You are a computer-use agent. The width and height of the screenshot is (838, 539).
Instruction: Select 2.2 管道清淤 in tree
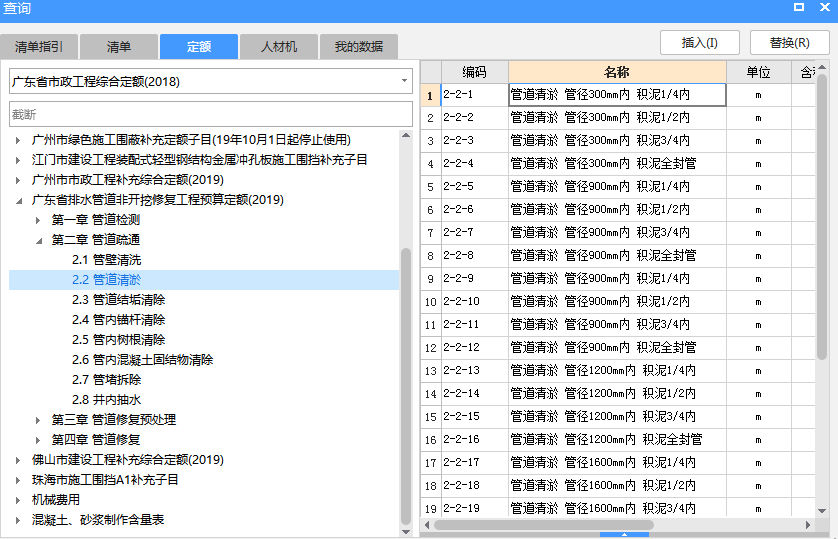[106, 280]
